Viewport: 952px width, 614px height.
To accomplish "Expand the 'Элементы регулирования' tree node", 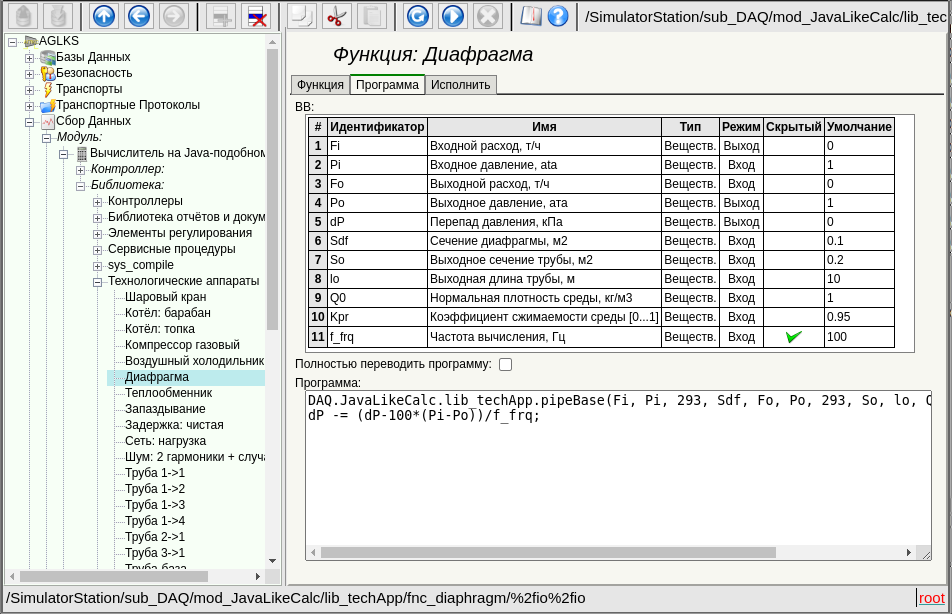I will click(98, 234).
